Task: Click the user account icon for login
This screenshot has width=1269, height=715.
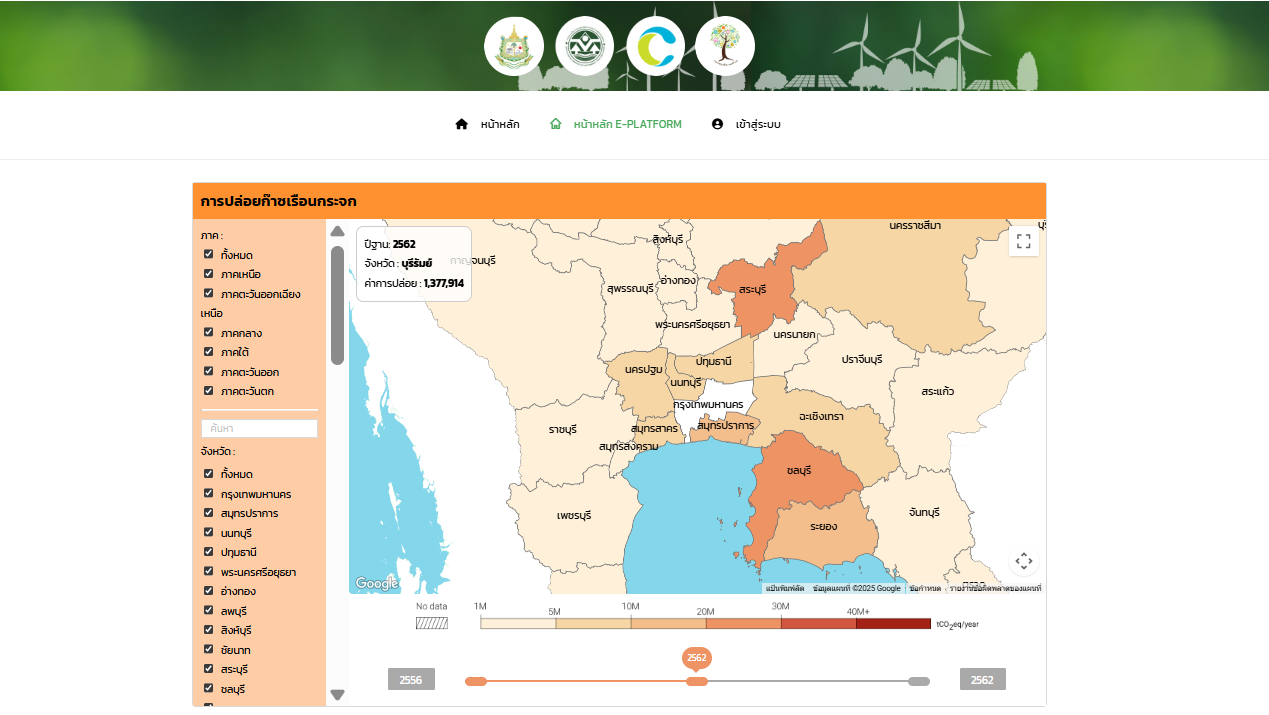Action: (x=717, y=124)
